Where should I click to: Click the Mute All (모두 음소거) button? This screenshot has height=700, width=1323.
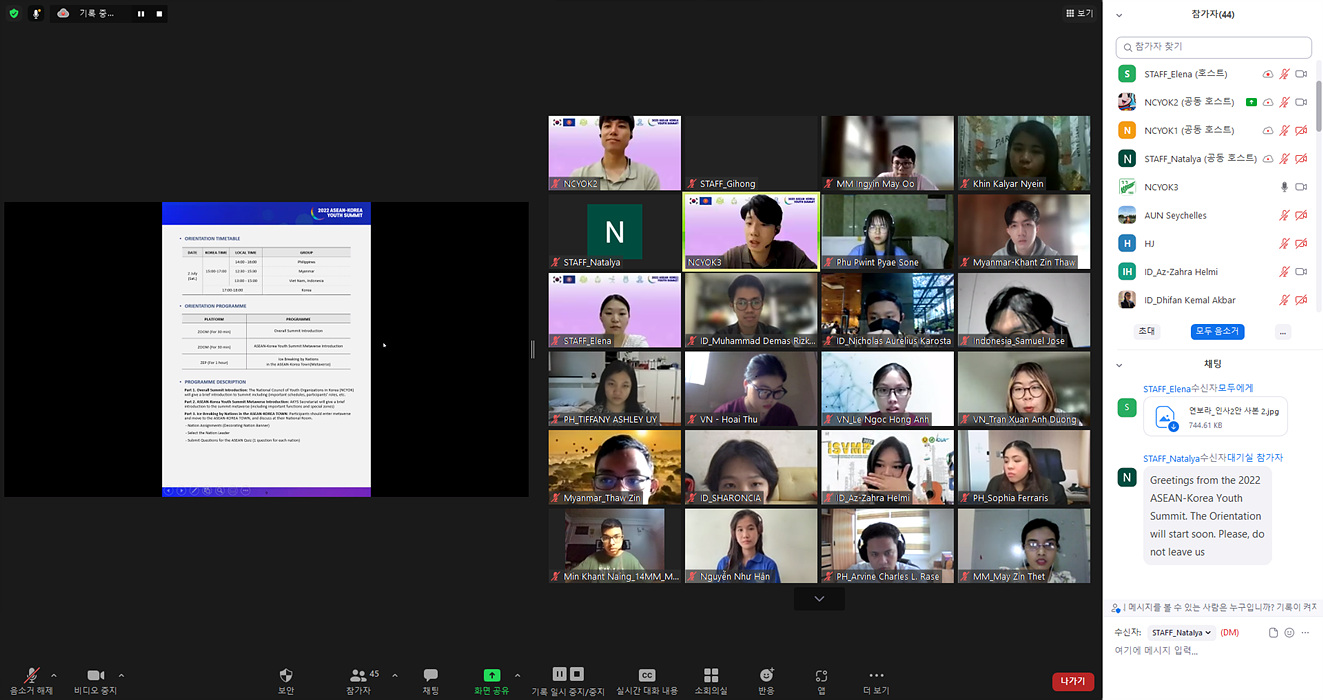(x=1217, y=331)
